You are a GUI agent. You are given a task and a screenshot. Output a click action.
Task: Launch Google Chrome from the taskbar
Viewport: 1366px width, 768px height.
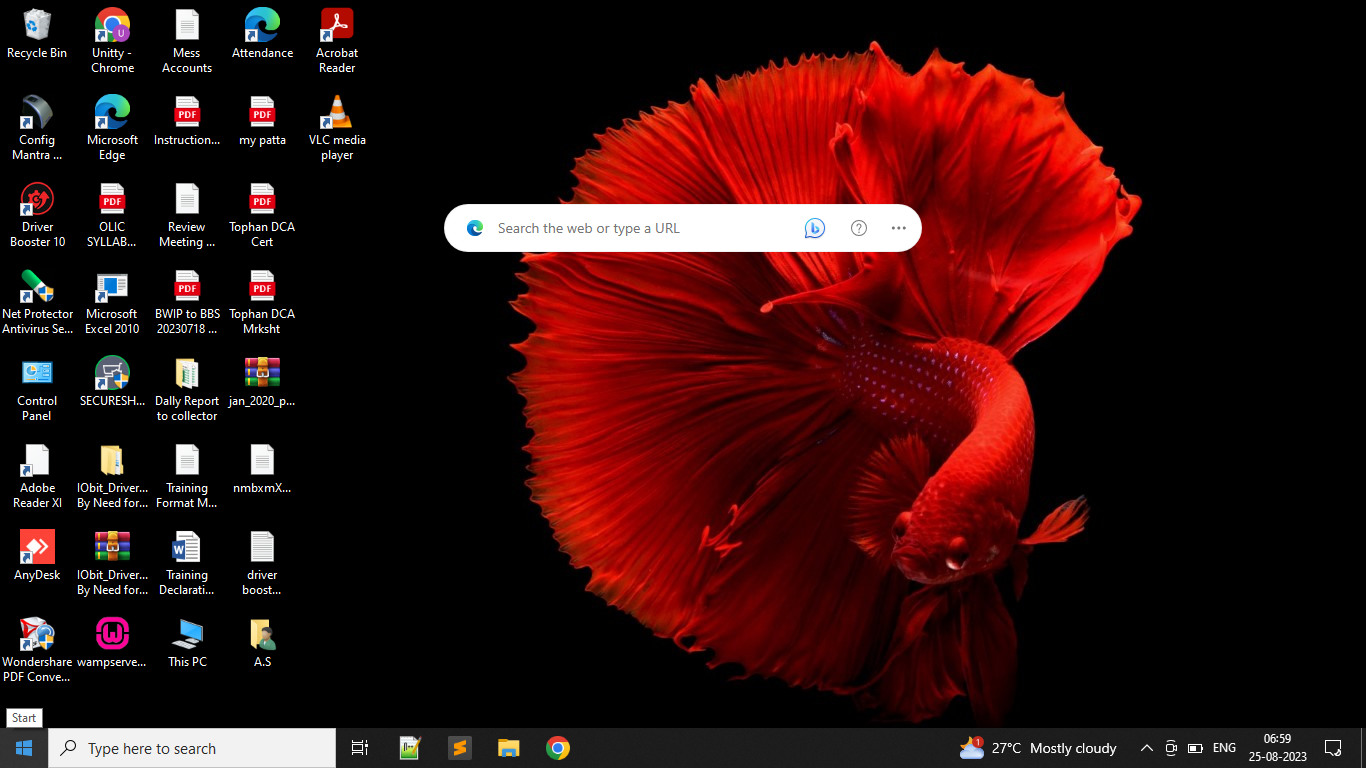[558, 748]
